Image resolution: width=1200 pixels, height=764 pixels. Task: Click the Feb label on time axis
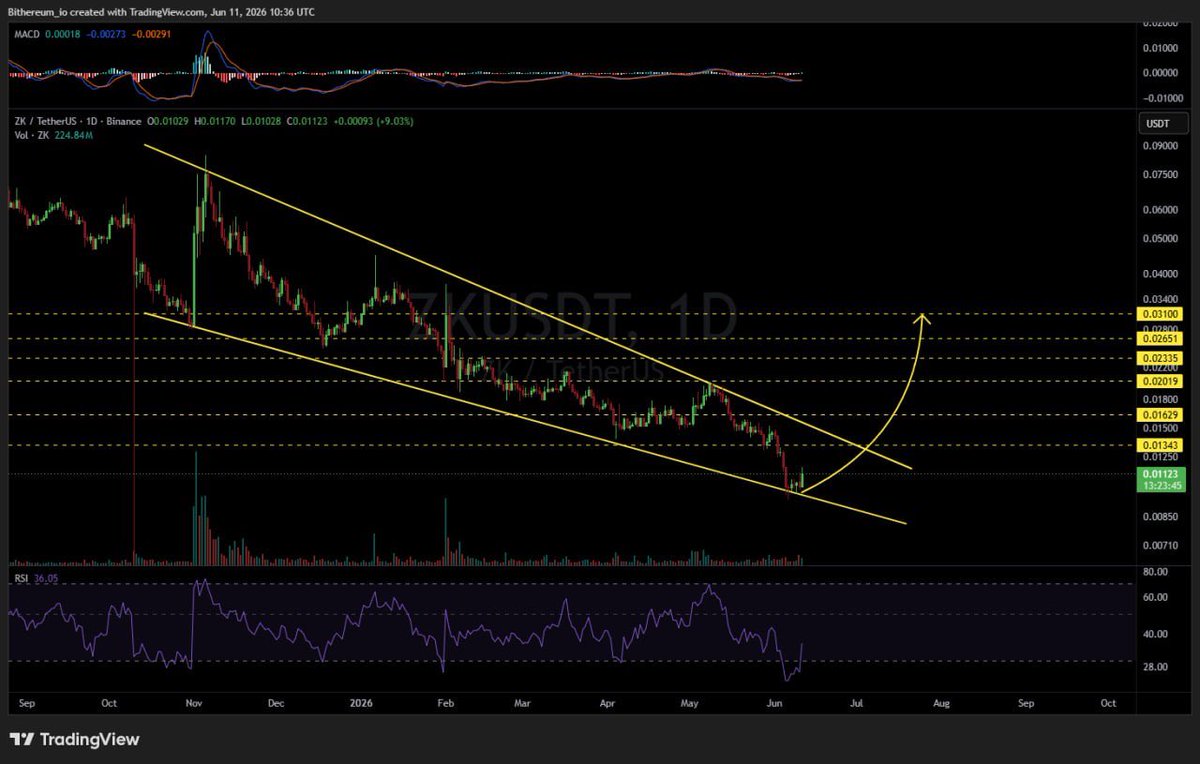[447, 704]
